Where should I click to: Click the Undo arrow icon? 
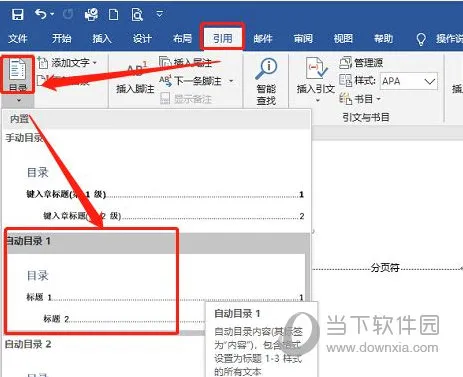click(41, 14)
